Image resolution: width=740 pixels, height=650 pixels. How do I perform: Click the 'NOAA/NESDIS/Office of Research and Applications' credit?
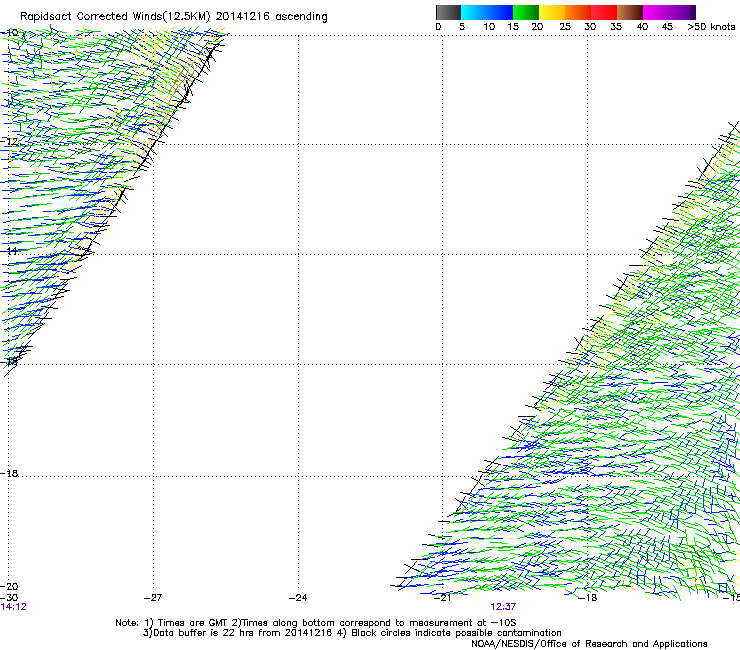click(x=589, y=644)
